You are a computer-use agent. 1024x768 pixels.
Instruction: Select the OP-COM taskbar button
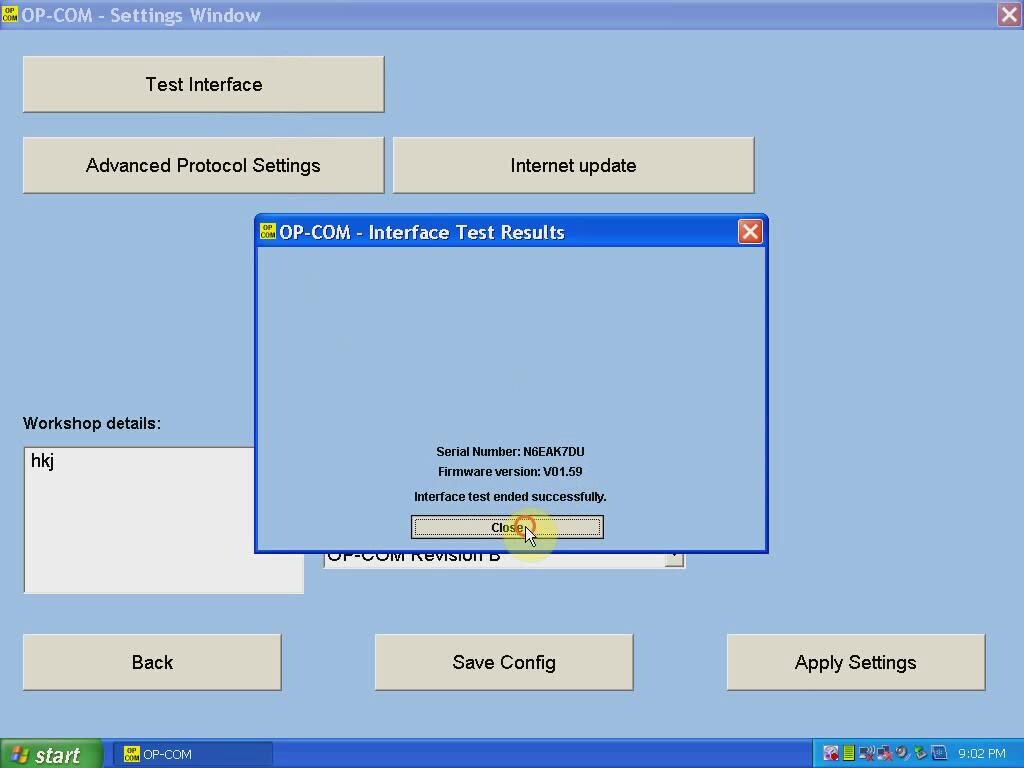(x=192, y=754)
